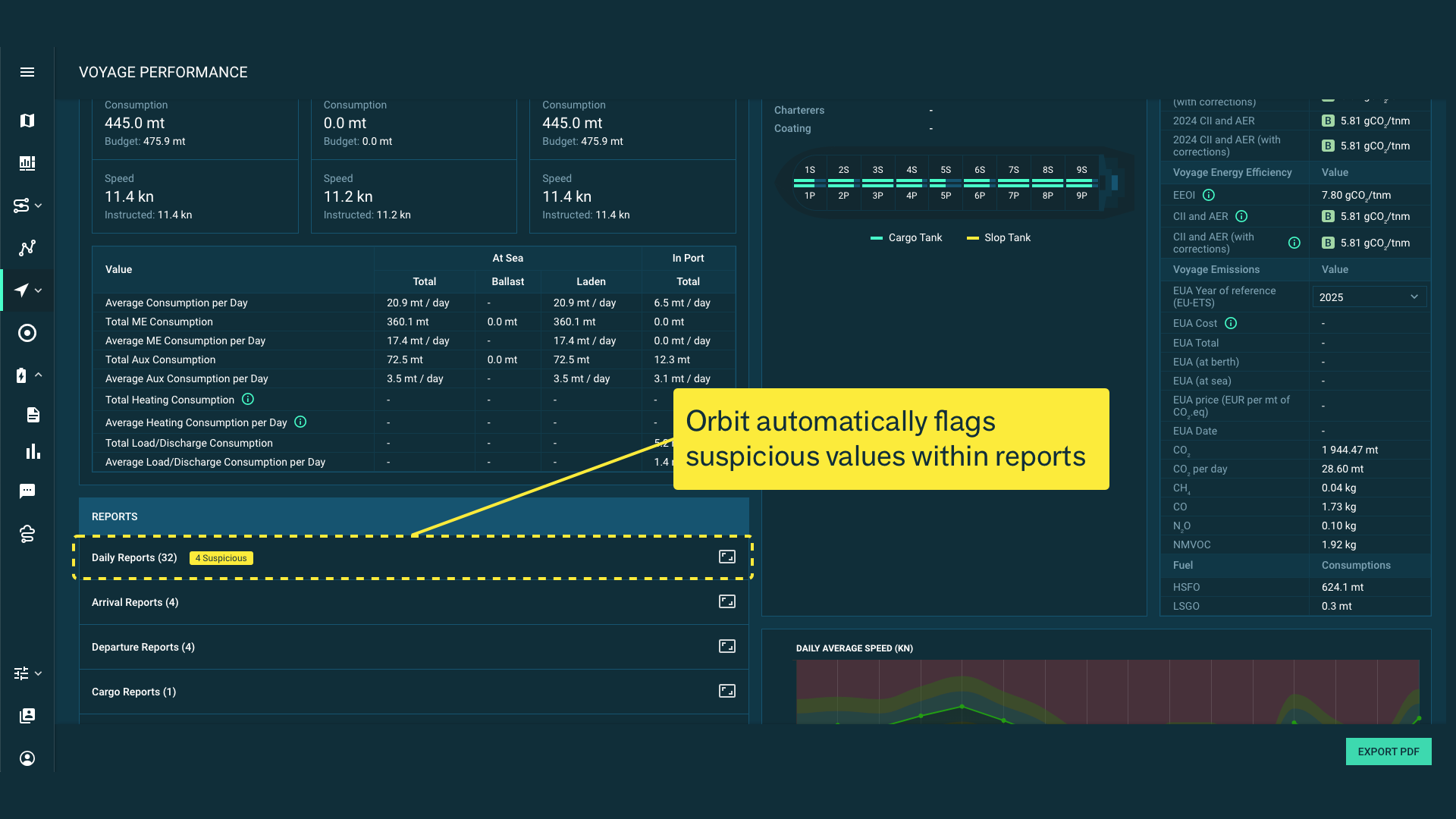Open the route graph sidebar icon
This screenshot has width=1456, height=819.
pyautogui.click(x=27, y=248)
